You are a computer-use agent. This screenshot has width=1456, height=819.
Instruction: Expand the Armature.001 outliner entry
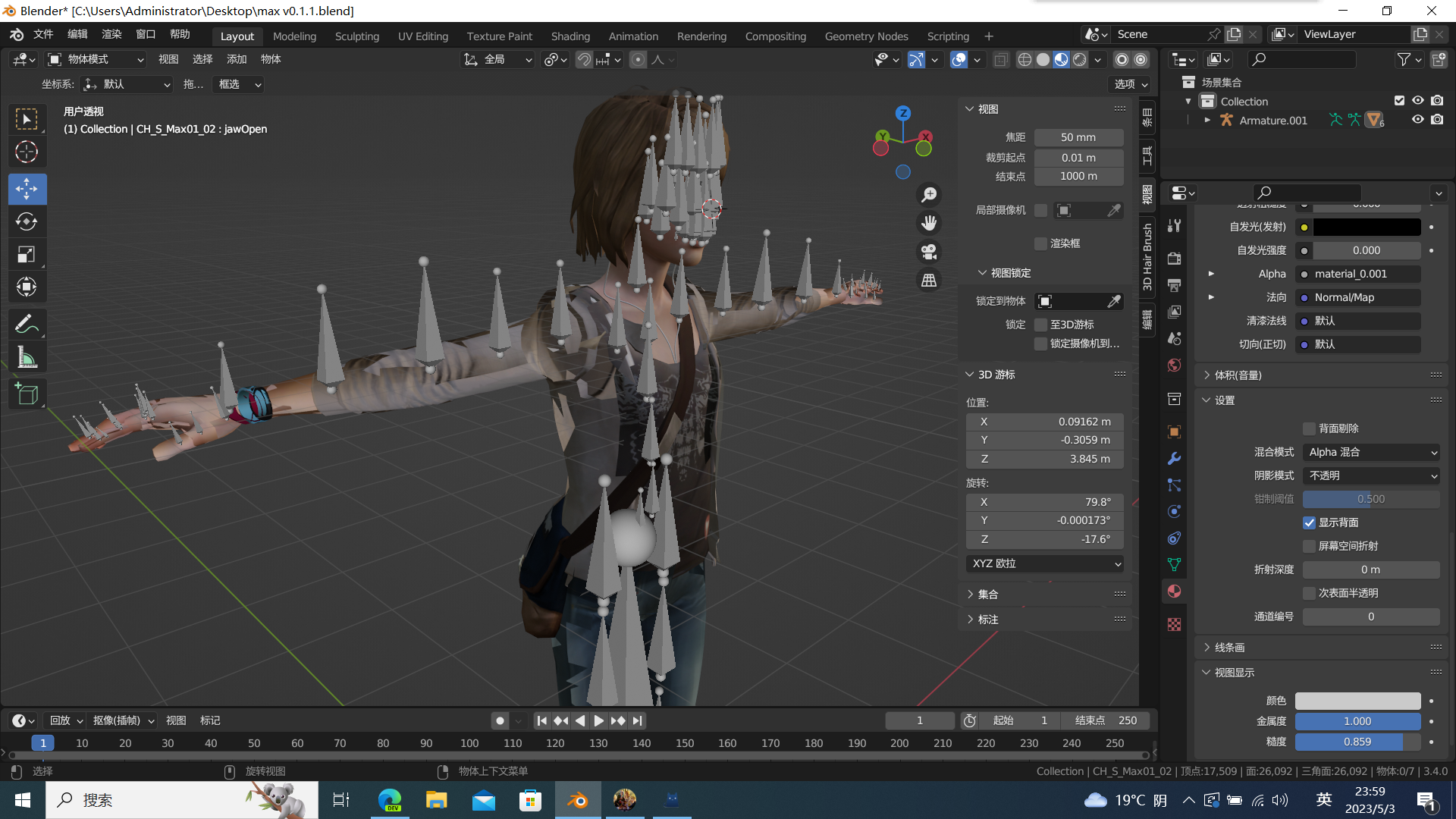point(1207,120)
